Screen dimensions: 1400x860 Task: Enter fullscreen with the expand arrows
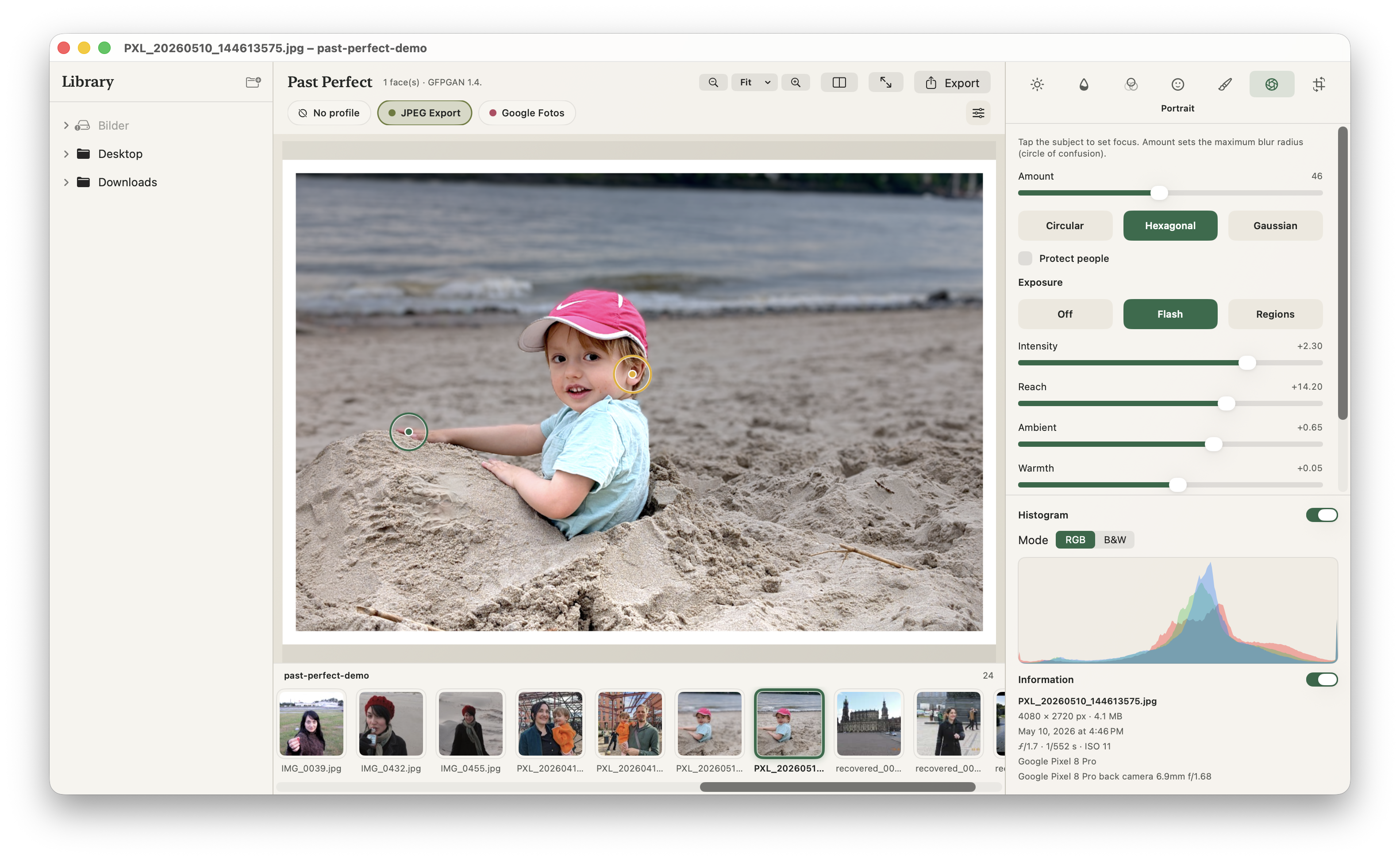click(886, 82)
